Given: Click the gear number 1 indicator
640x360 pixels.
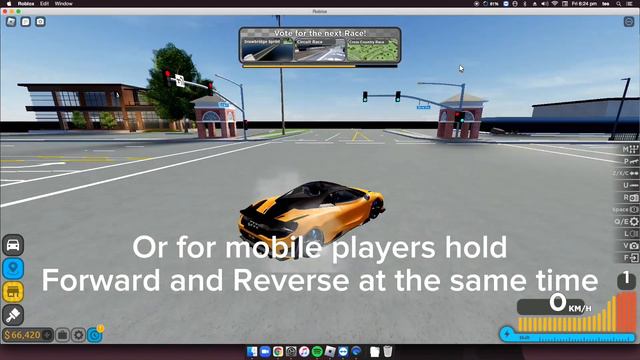Looking at the screenshot, I should point(627,280).
